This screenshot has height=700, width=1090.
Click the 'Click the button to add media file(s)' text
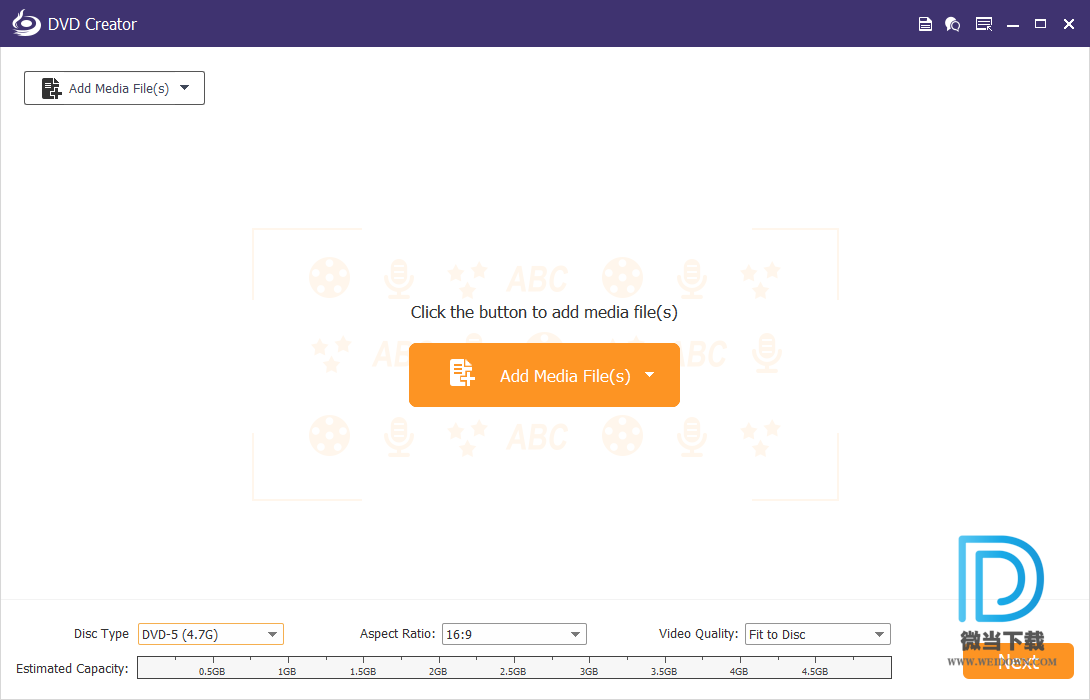coord(544,312)
